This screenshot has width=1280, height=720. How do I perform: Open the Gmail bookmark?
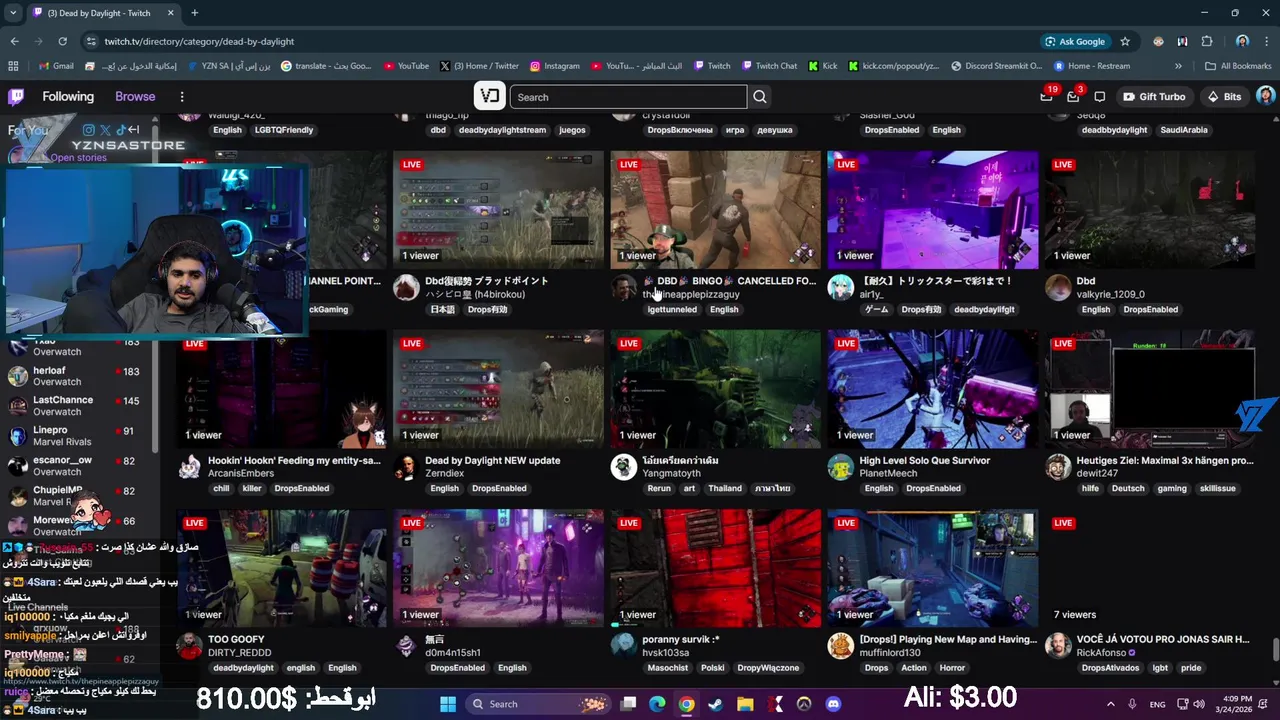[x=56, y=66]
